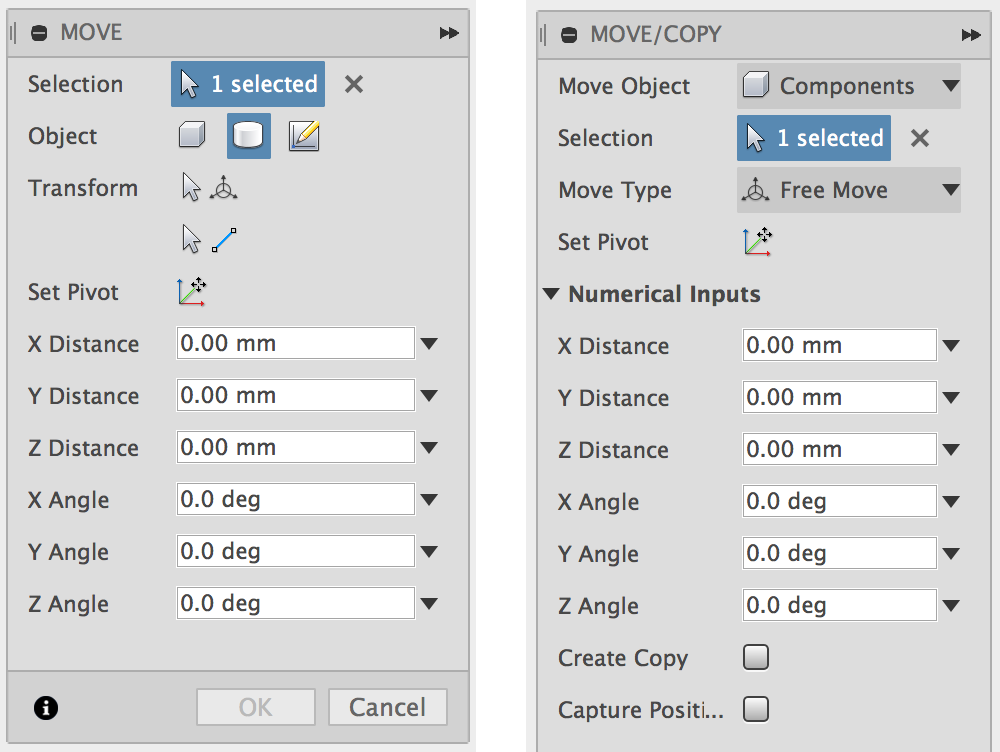This screenshot has height=752, width=1000.
Task: Select the Sketch Objects icon with pencil
Action: pos(304,136)
